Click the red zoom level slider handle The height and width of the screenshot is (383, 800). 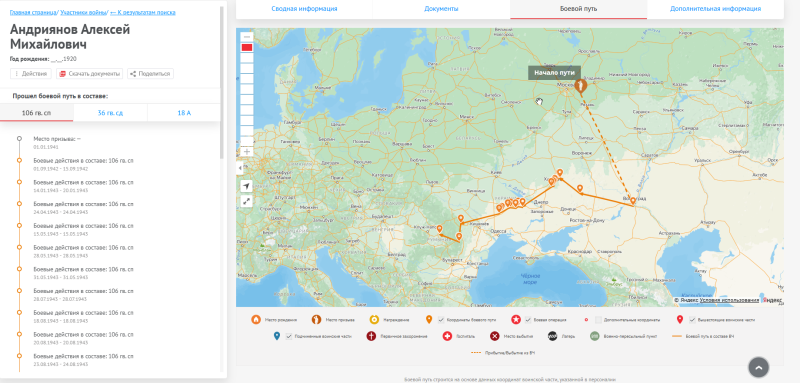[247, 47]
